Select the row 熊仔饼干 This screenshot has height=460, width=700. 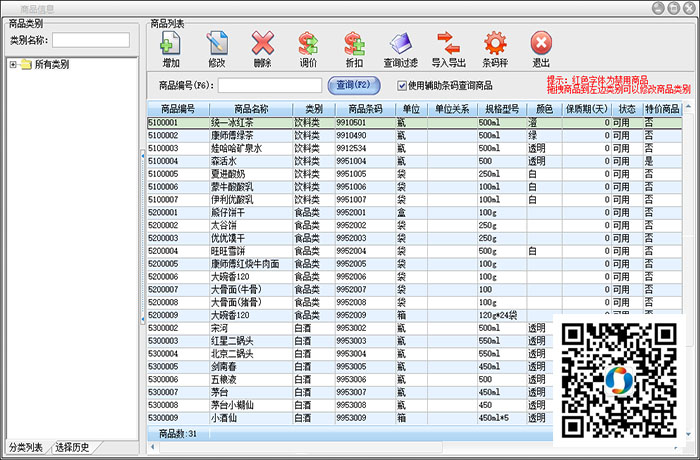(414, 213)
